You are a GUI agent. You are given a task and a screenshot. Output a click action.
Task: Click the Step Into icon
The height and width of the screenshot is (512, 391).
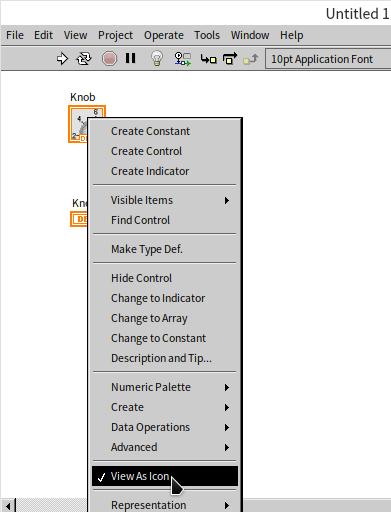(x=208, y=59)
